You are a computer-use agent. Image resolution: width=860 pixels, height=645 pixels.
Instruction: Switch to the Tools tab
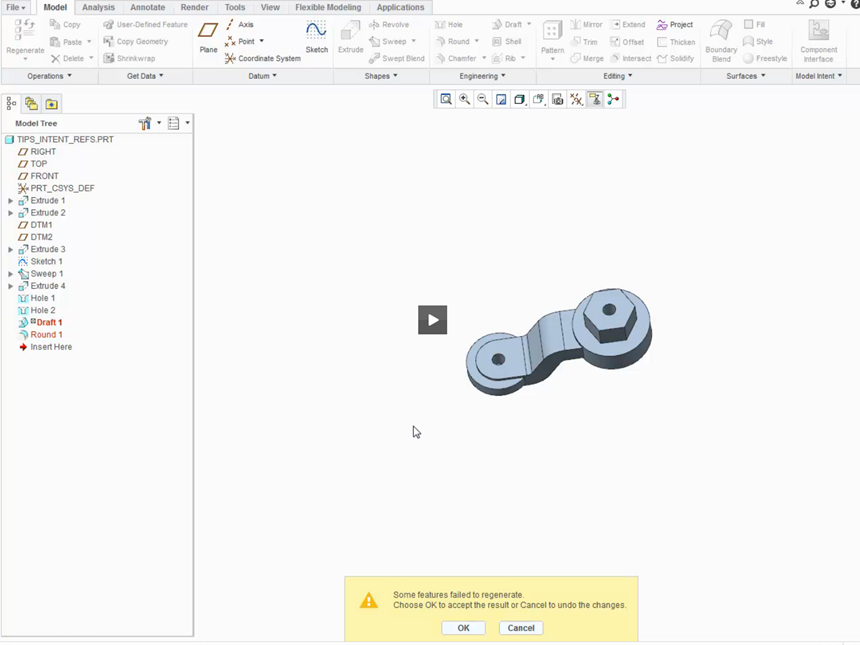tap(235, 7)
